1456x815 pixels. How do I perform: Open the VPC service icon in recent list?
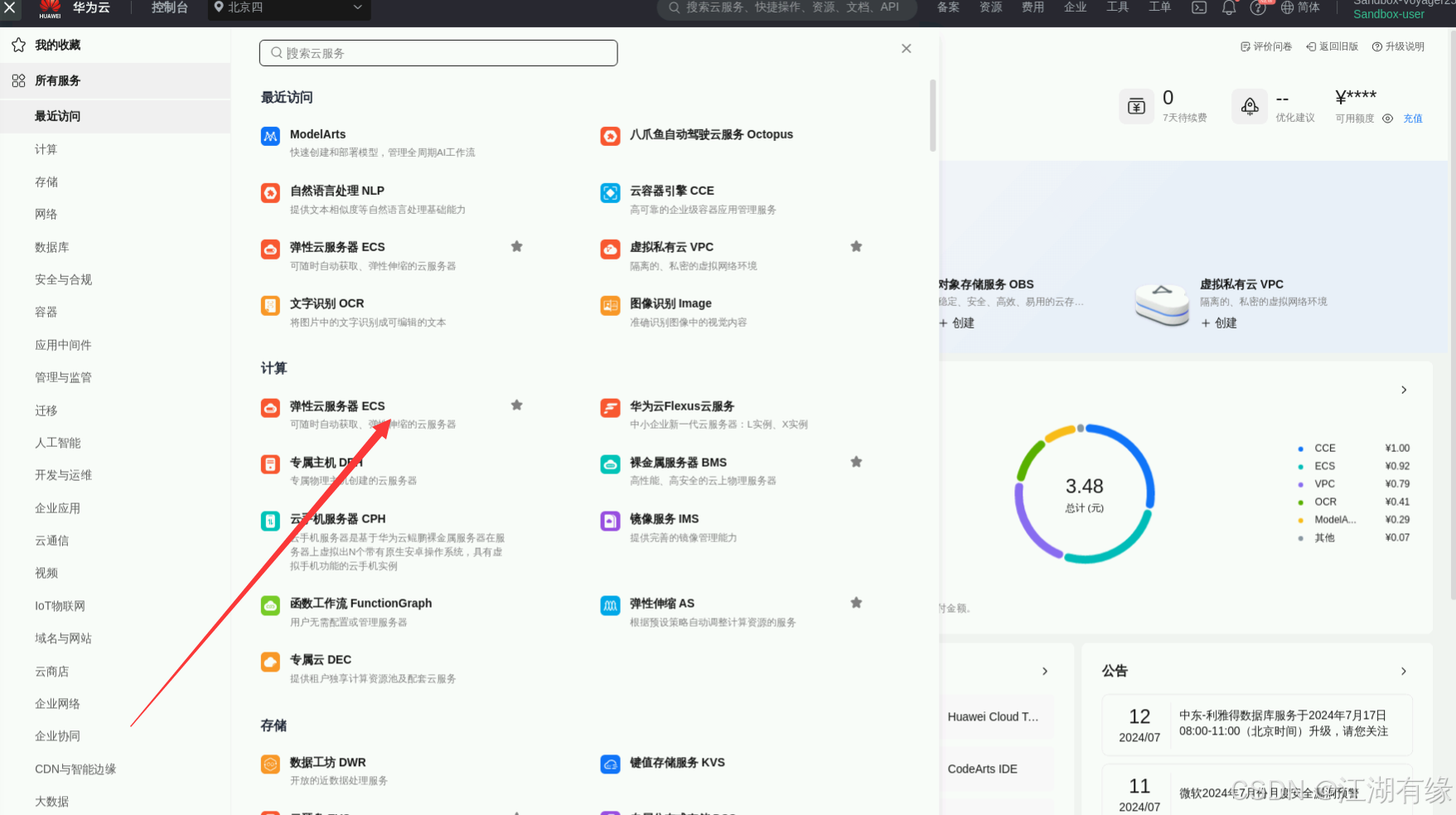610,249
